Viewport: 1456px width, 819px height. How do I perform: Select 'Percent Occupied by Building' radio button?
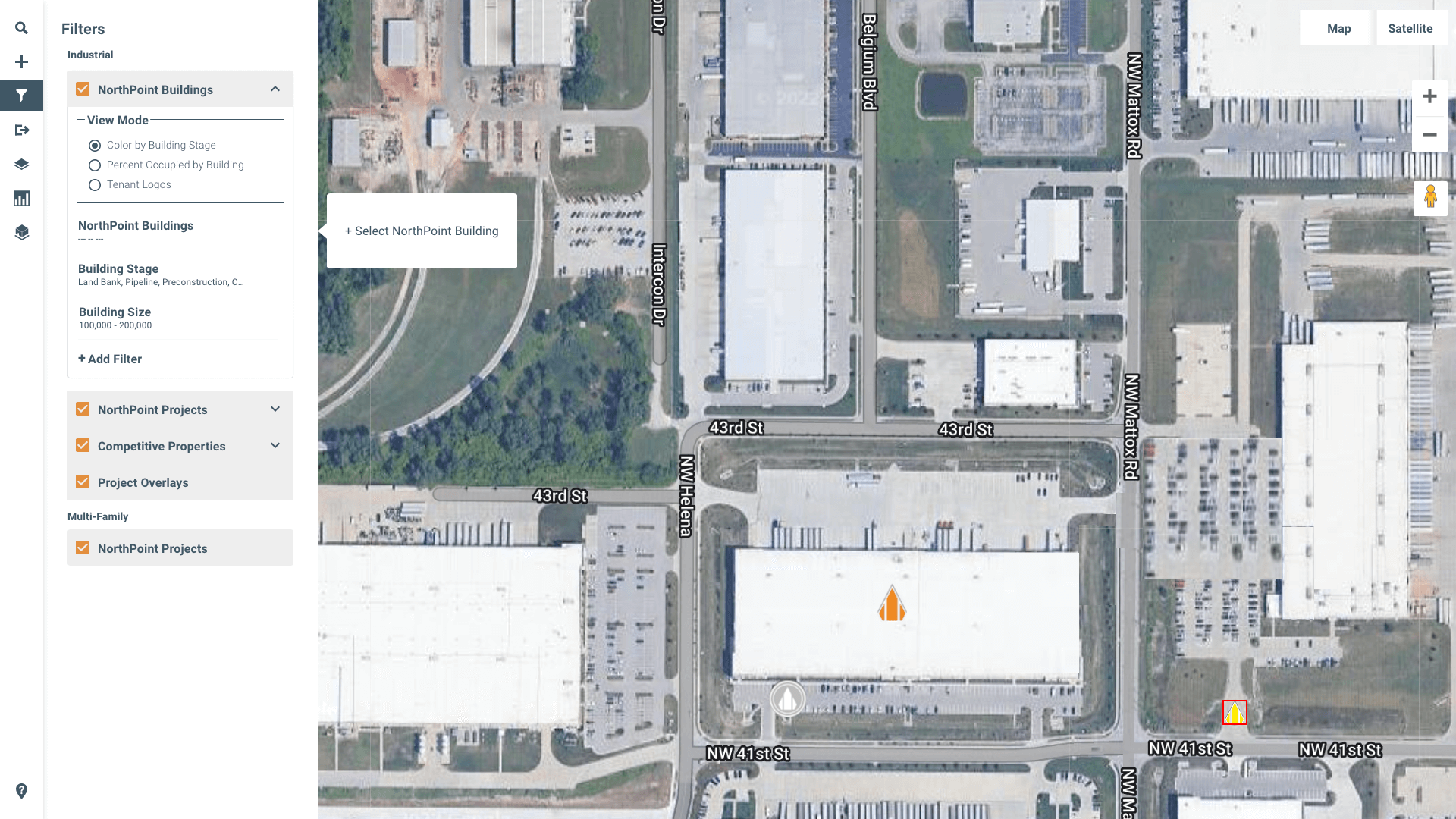pos(95,165)
